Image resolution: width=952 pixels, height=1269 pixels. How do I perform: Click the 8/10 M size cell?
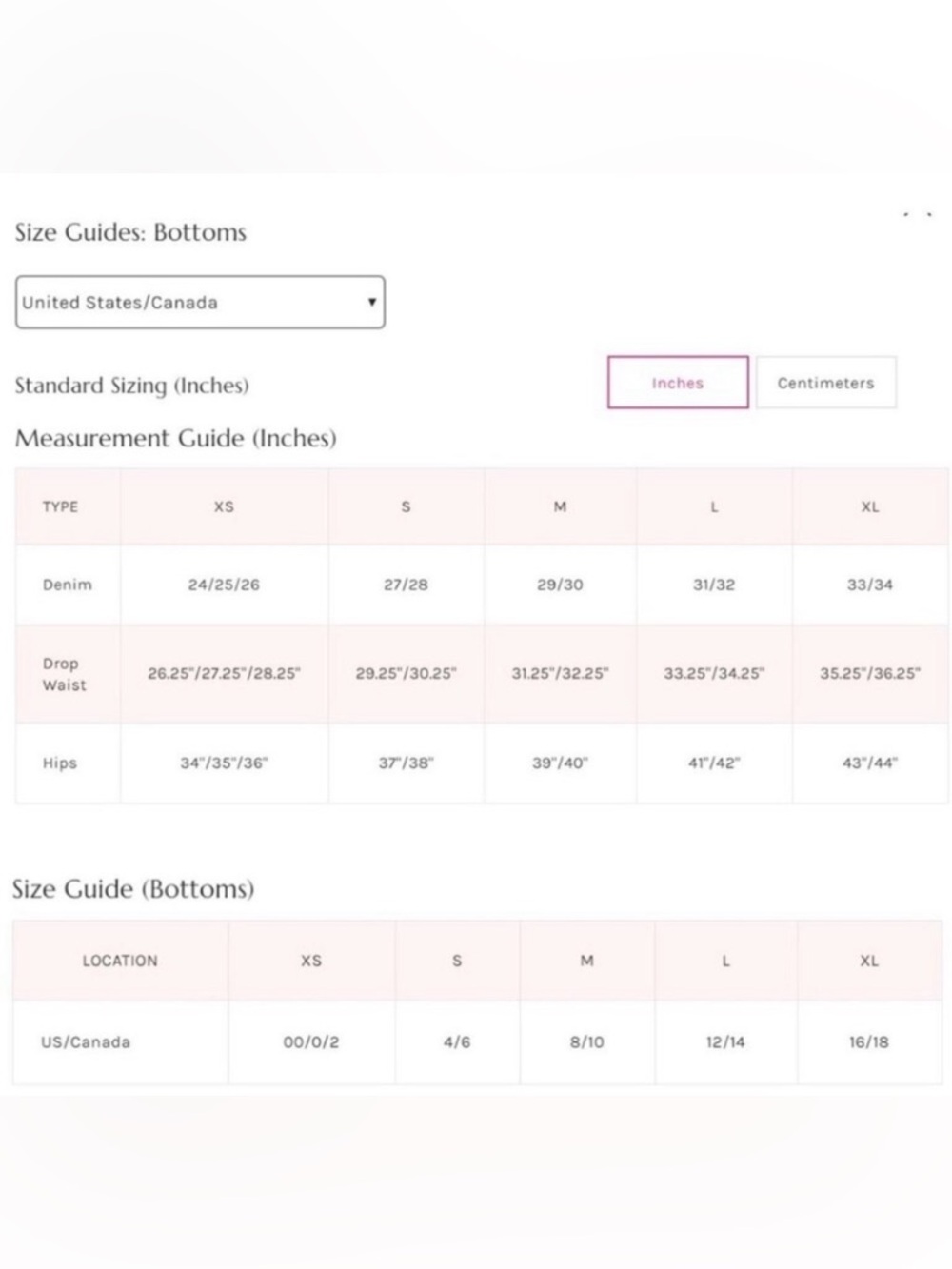[x=586, y=1042]
